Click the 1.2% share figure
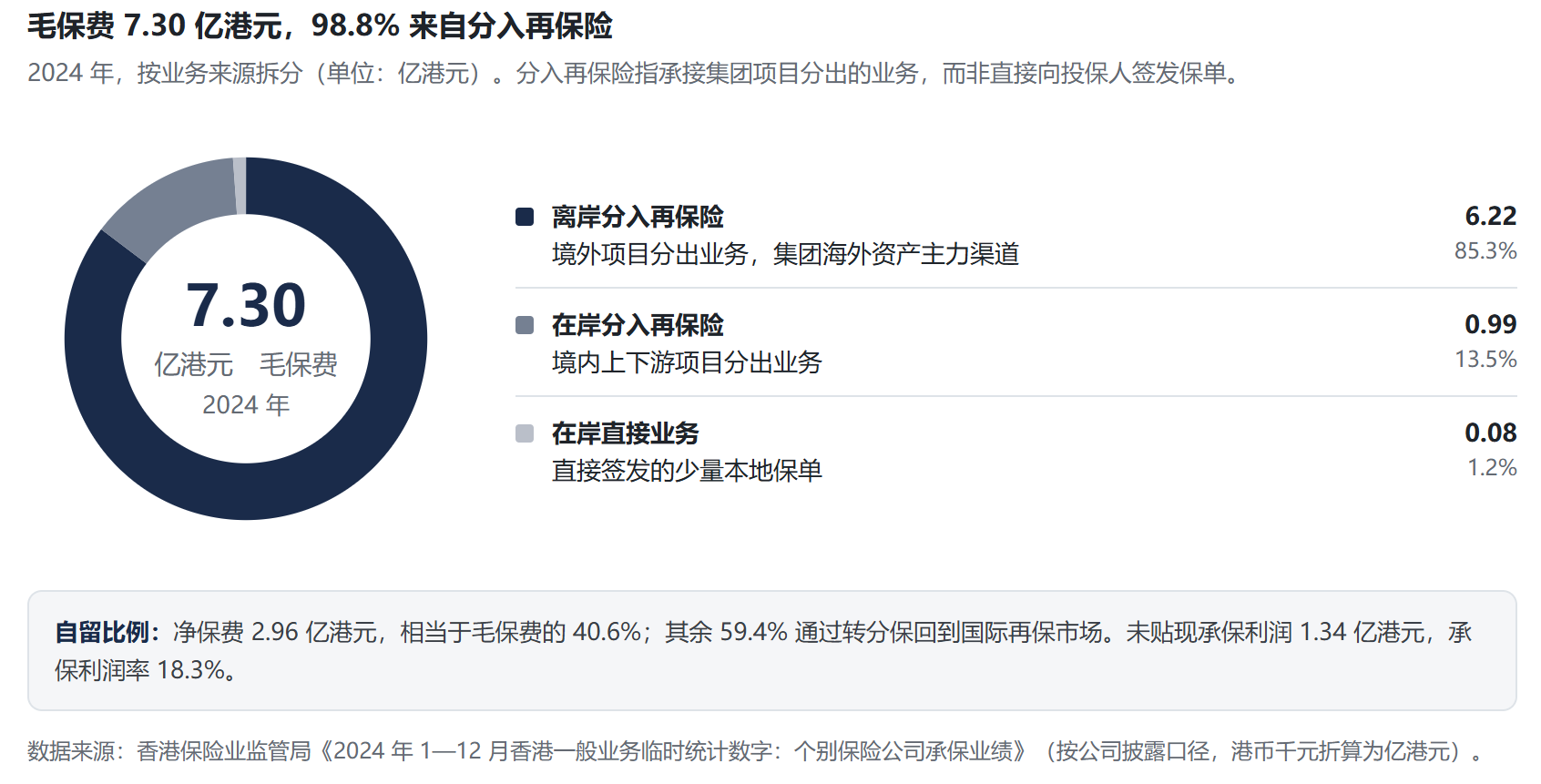Screen dimensions: 1541x784 1492,467
